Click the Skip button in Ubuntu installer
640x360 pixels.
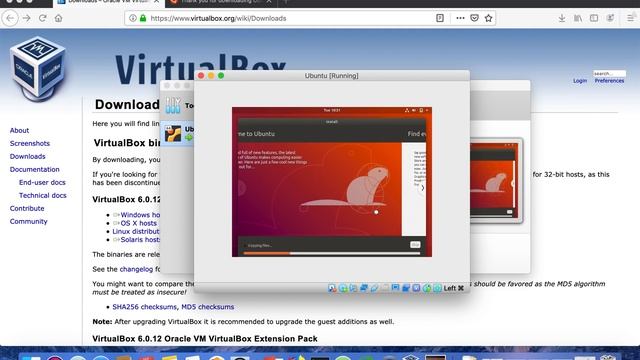pos(415,245)
